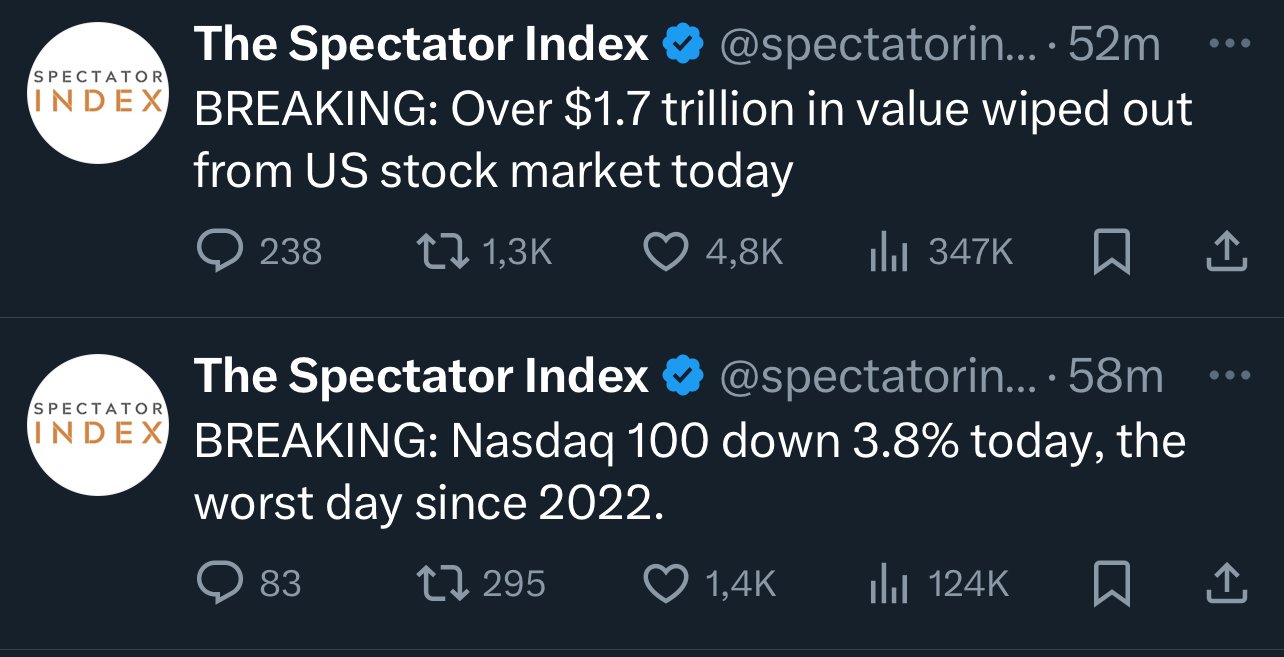Image resolution: width=1284 pixels, height=657 pixels.
Task: Bookmark the Nasdaq 100 tweet
Action: (1111, 584)
